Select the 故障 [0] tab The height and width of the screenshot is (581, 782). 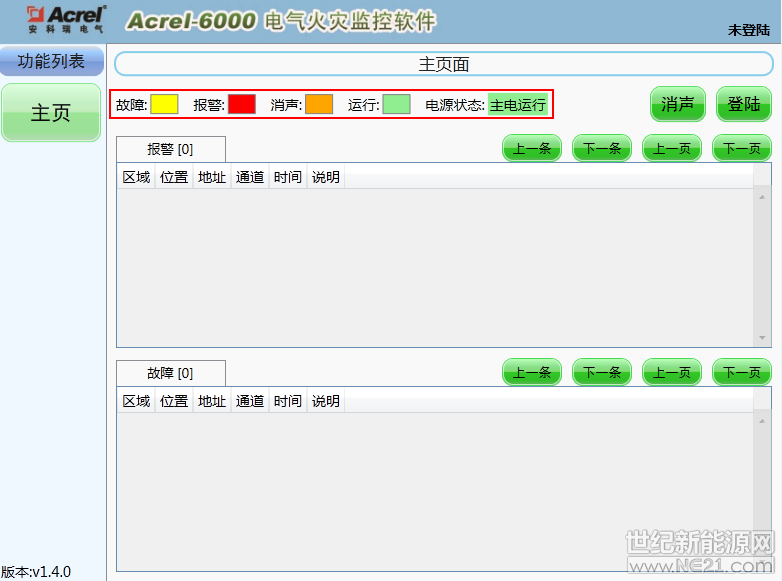coord(171,373)
